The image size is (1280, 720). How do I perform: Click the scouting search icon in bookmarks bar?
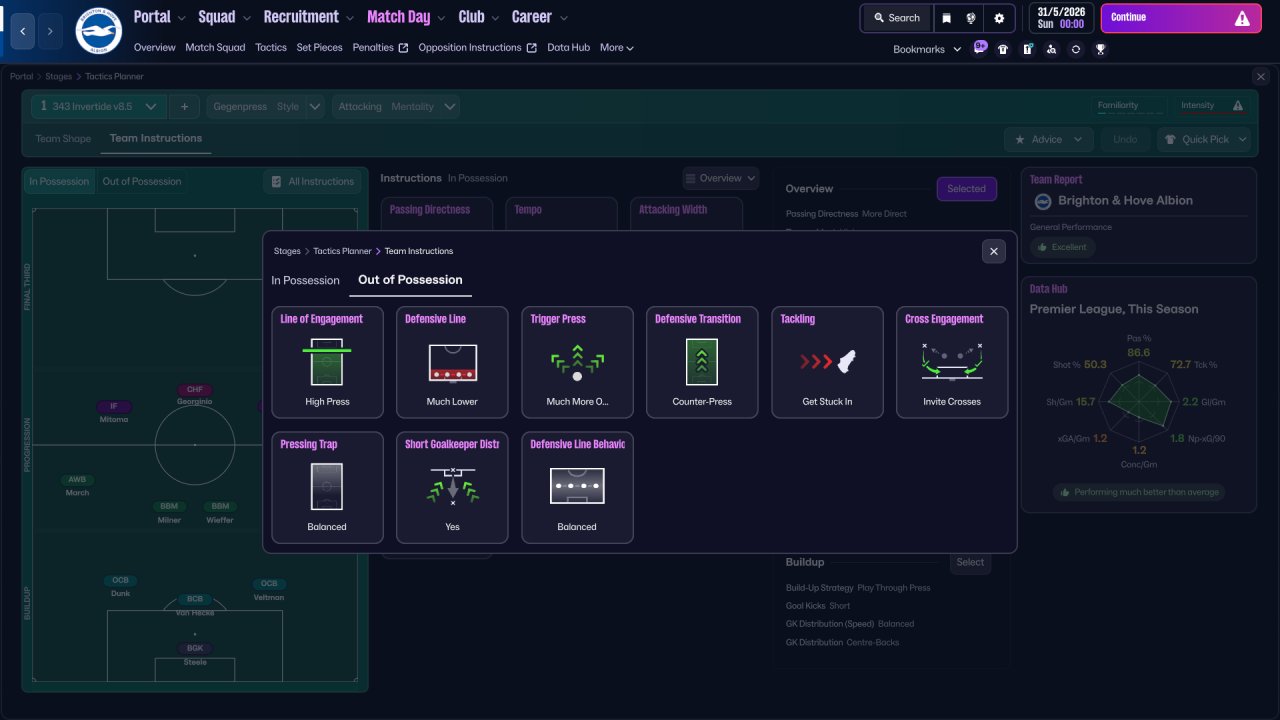(1052, 49)
